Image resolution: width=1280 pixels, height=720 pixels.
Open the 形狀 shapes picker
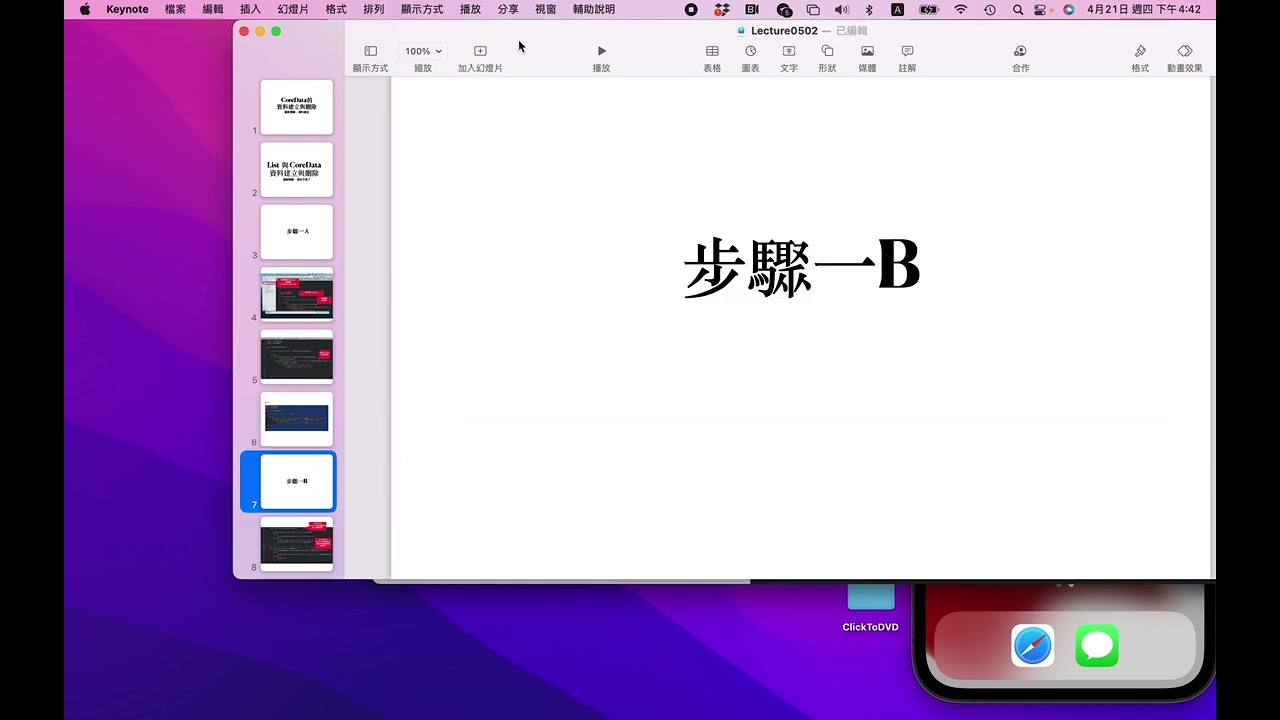pyautogui.click(x=827, y=58)
